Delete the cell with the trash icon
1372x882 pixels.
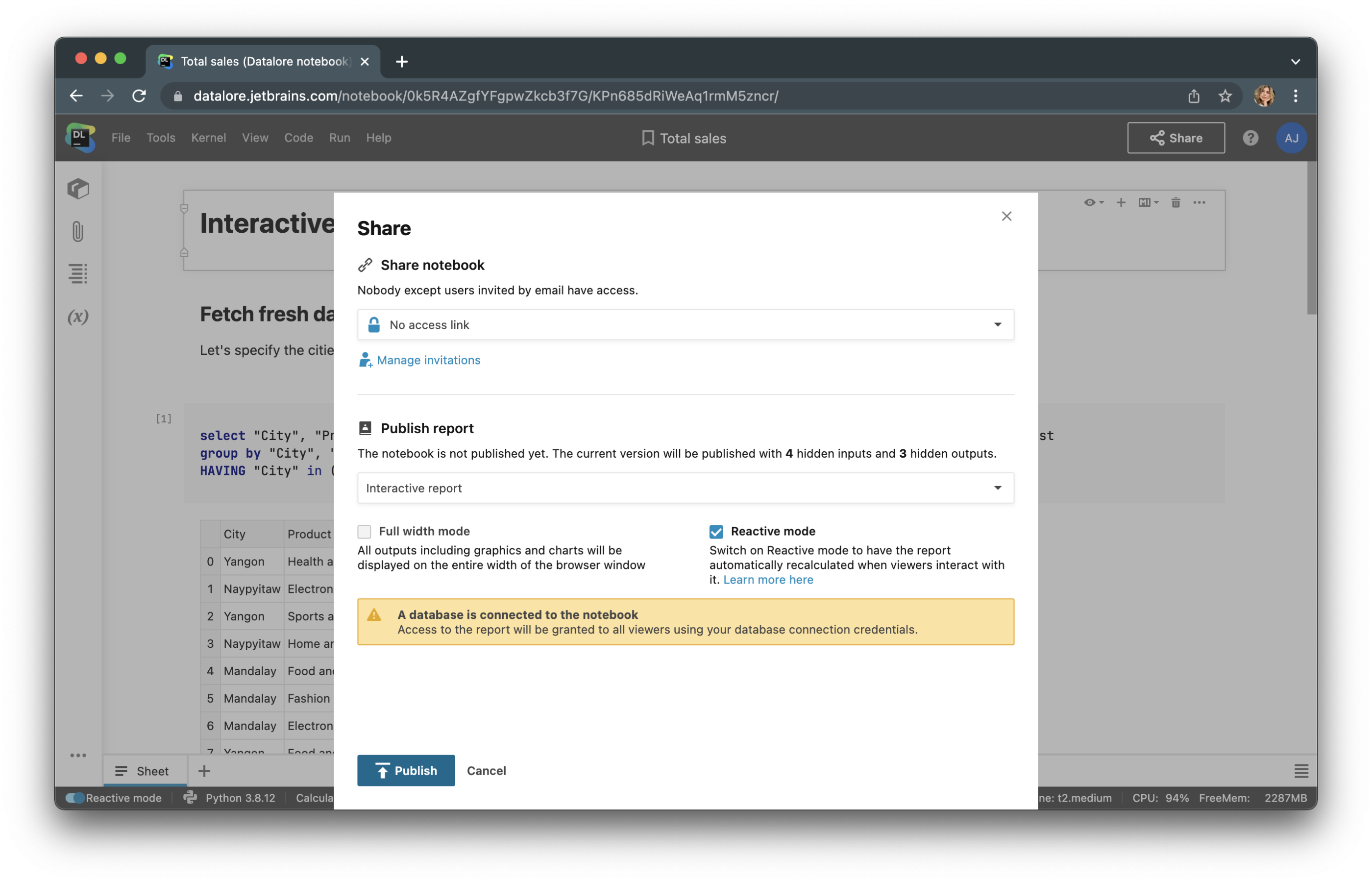[1175, 203]
